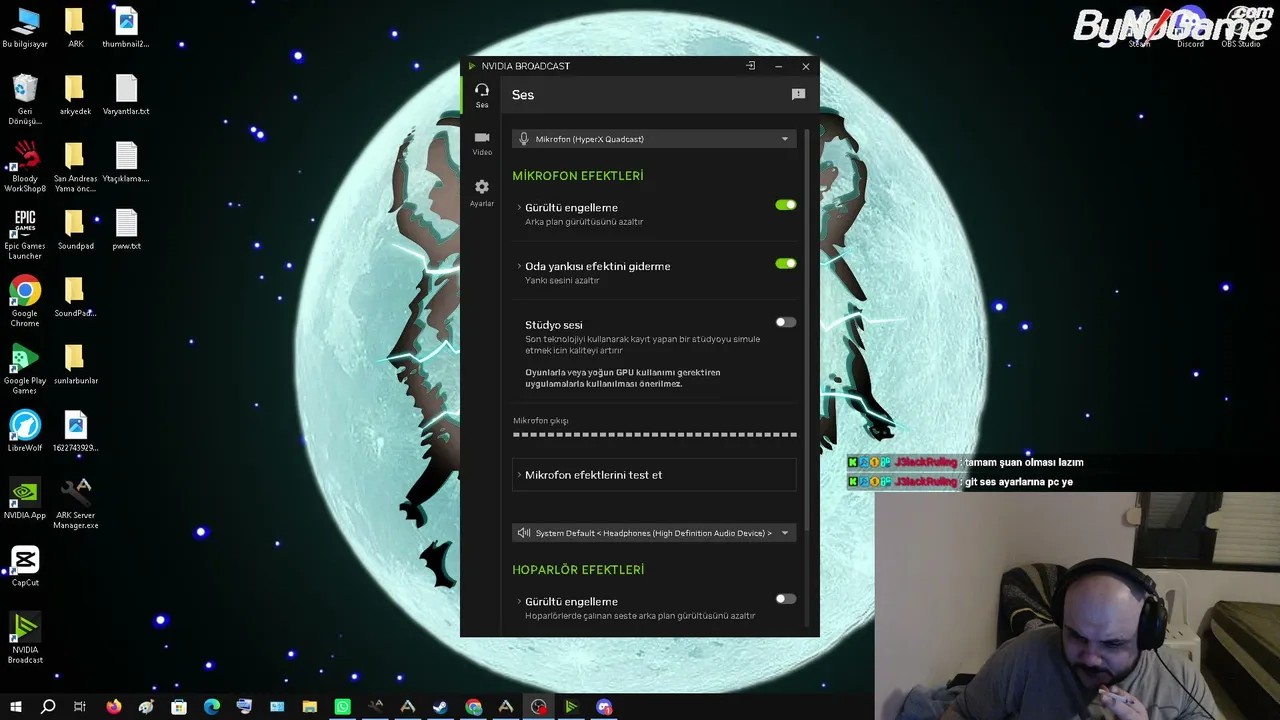The image size is (1280, 720).
Task: Open the Ayarlar settings tab
Action: [x=482, y=193]
